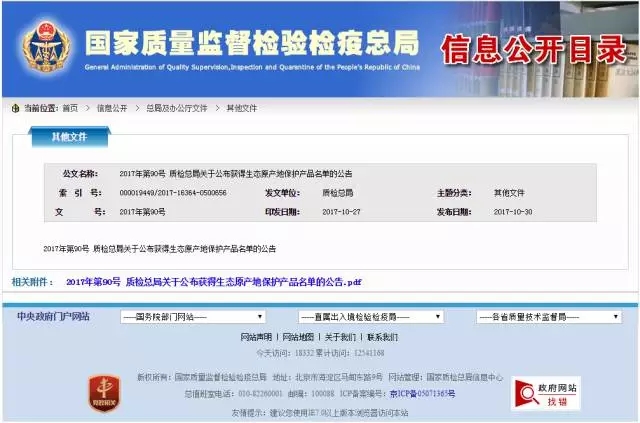The image size is (640, 423).
Task: Open 信息公开 breadcrumb link
Action: tap(112, 108)
